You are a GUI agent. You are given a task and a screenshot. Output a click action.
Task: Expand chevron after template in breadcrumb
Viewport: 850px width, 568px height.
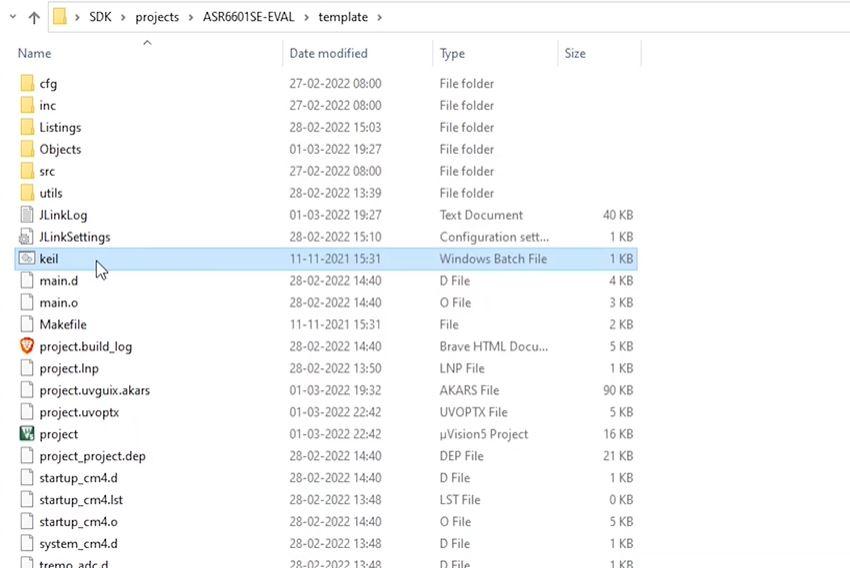[x=379, y=17]
